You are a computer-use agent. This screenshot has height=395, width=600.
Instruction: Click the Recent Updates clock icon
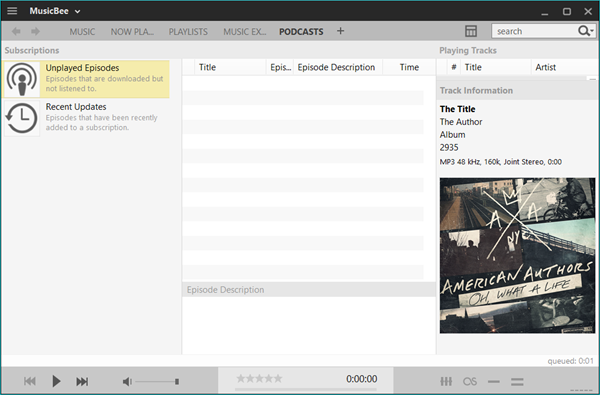22,118
